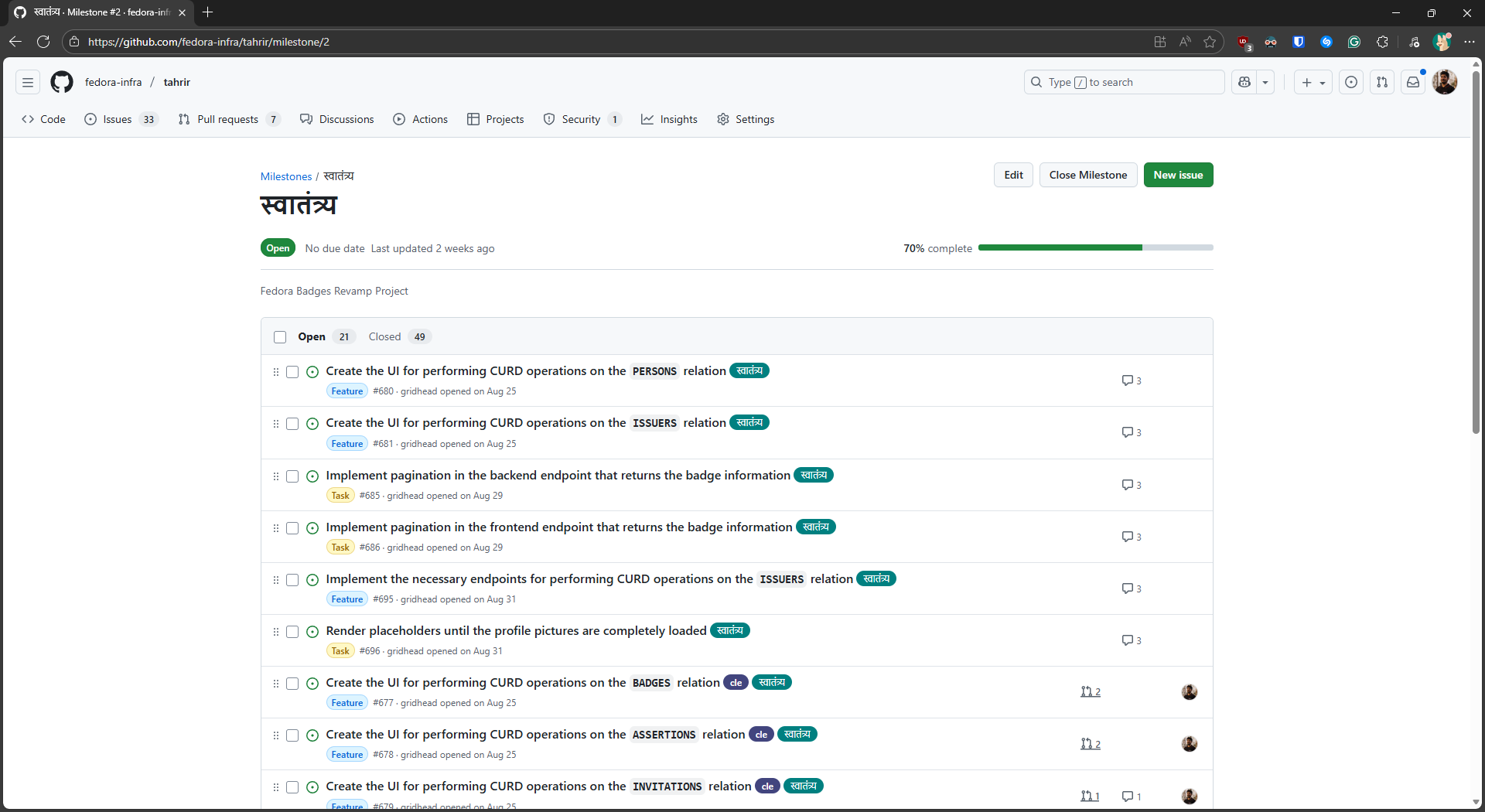This screenshot has width=1485, height=812.
Task: Click the comments icon on issue #680
Action: click(1131, 380)
